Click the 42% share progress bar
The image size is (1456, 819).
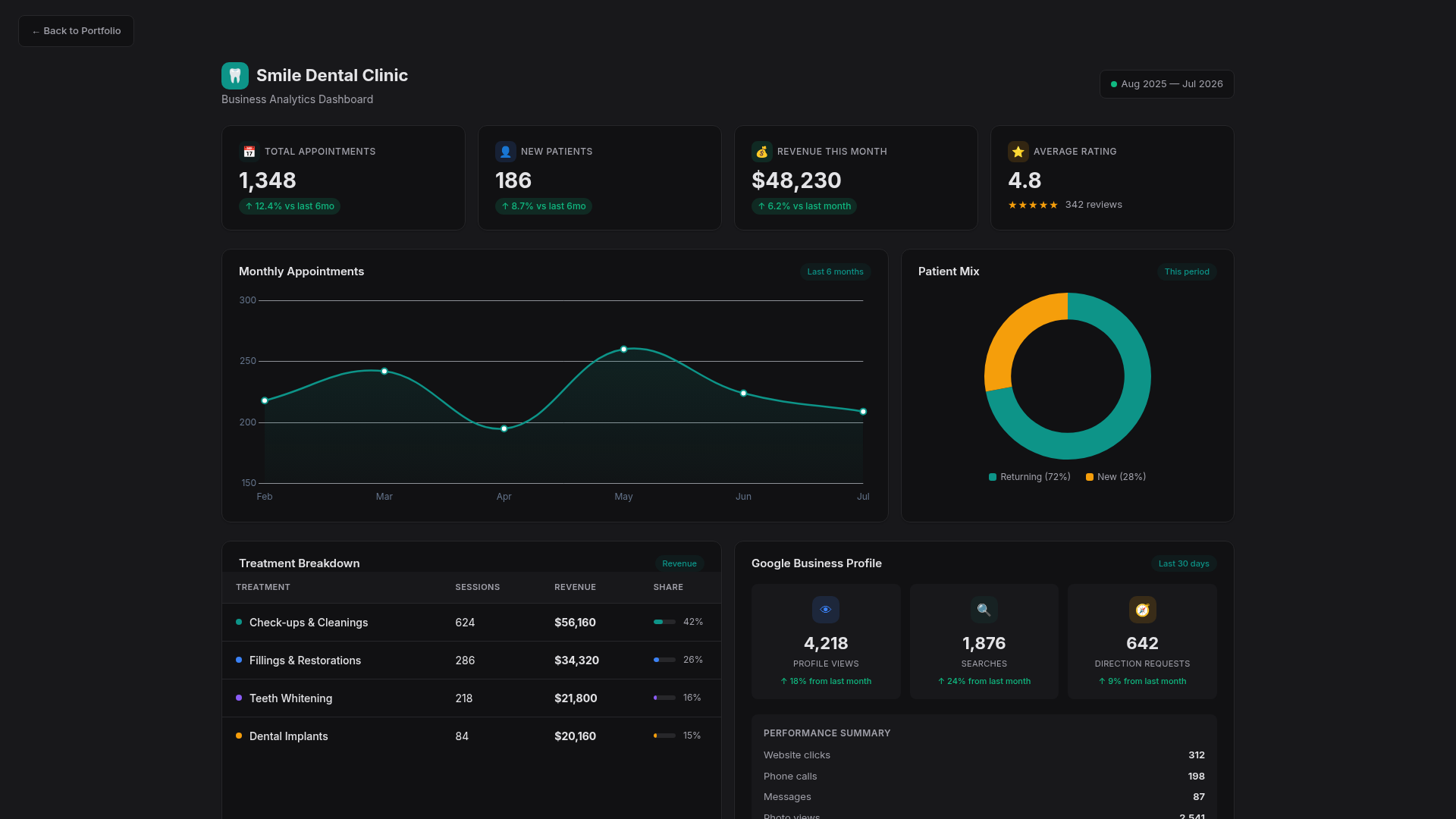tap(664, 622)
